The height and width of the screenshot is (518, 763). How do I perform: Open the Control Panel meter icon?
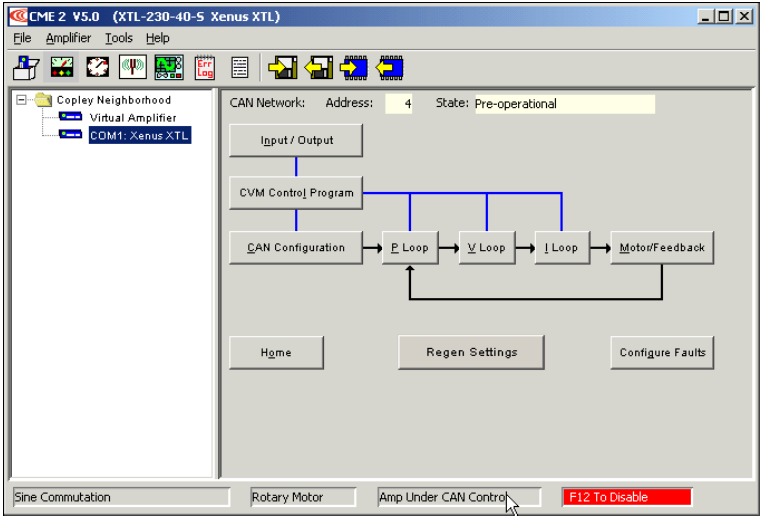(62, 67)
